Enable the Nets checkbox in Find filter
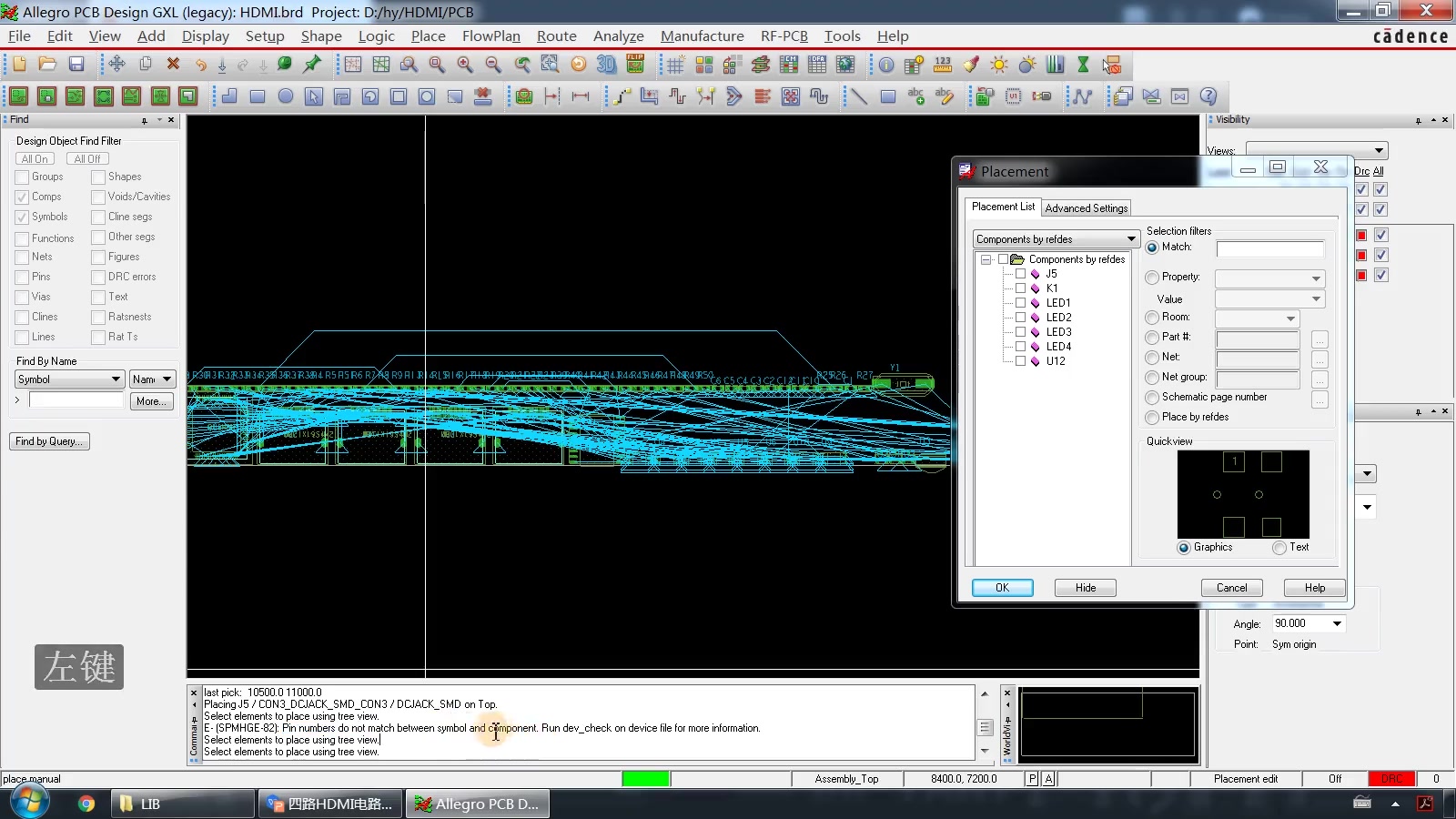 pyautogui.click(x=22, y=258)
